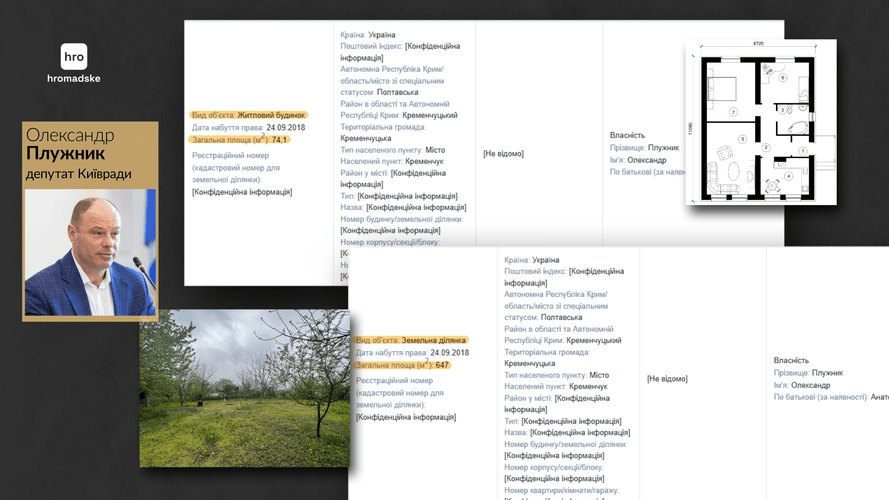Open the garden land plot photo
Viewport: 889px width, 500px height.
244,388
